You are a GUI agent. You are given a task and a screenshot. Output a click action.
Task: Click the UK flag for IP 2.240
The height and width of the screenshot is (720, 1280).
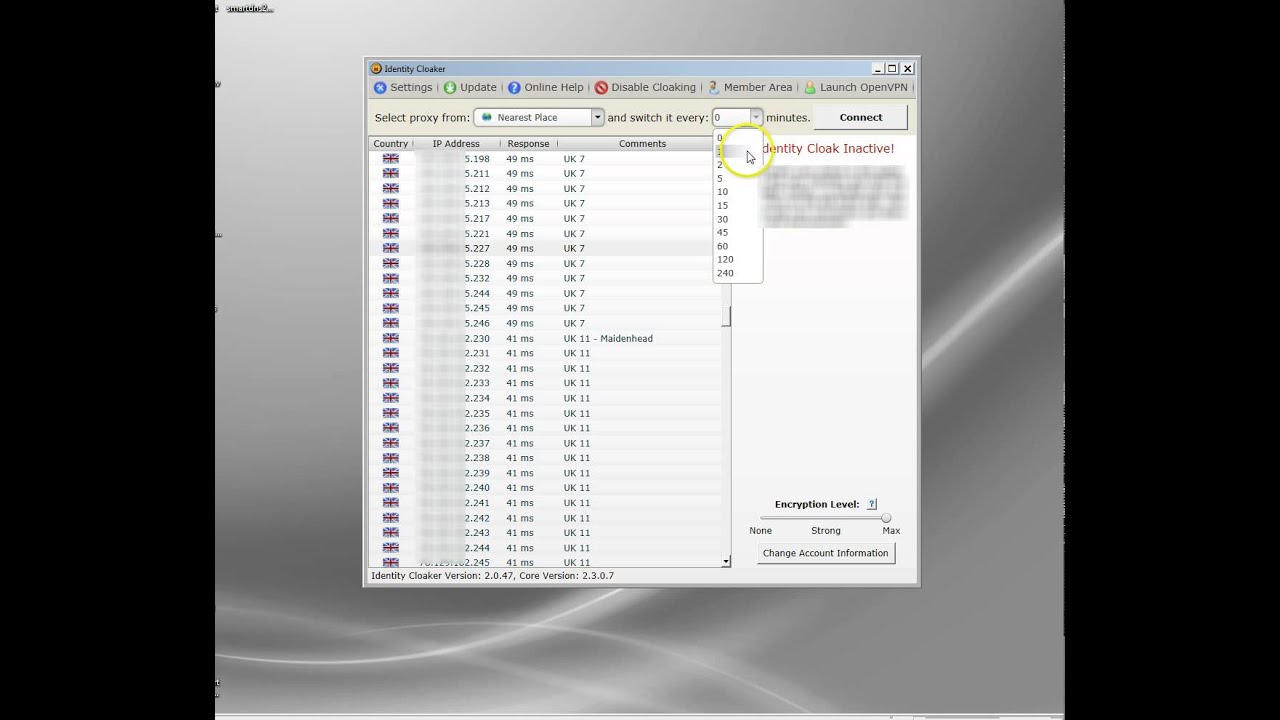[390, 488]
